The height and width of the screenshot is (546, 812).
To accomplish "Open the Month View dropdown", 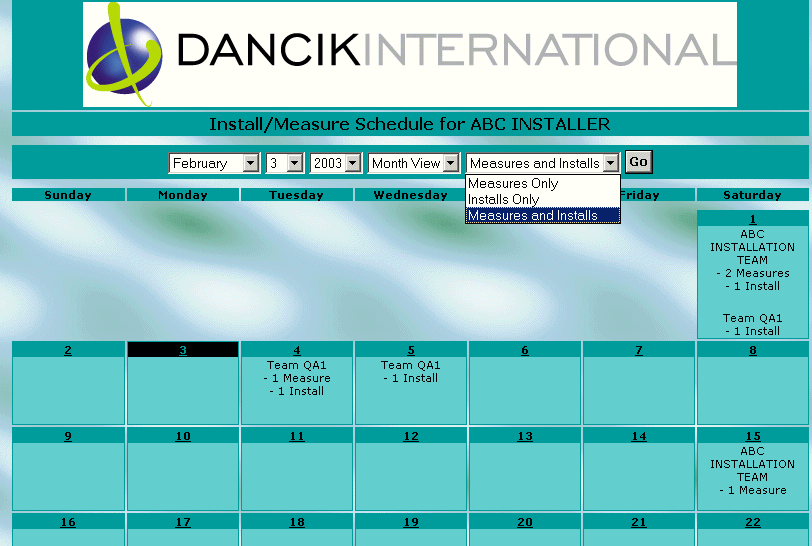I will tap(413, 163).
